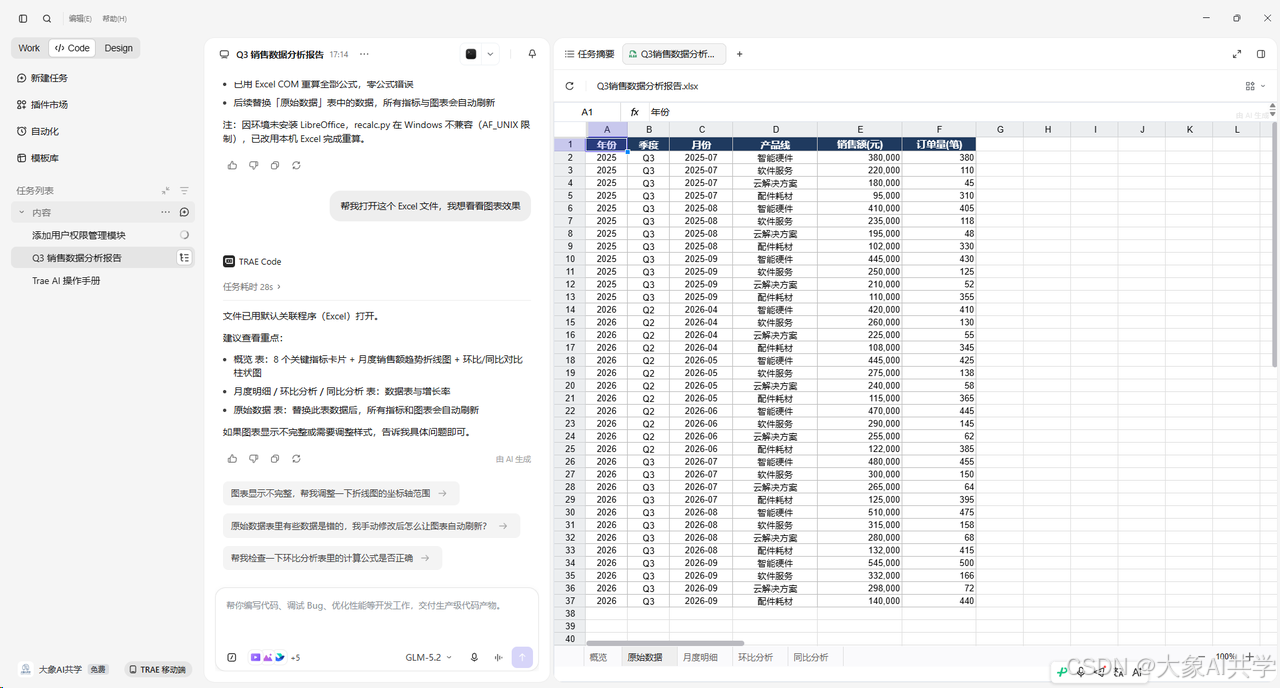Click the microphone voice input icon
Image resolution: width=1280 pixels, height=688 pixels.
pyautogui.click(x=474, y=658)
